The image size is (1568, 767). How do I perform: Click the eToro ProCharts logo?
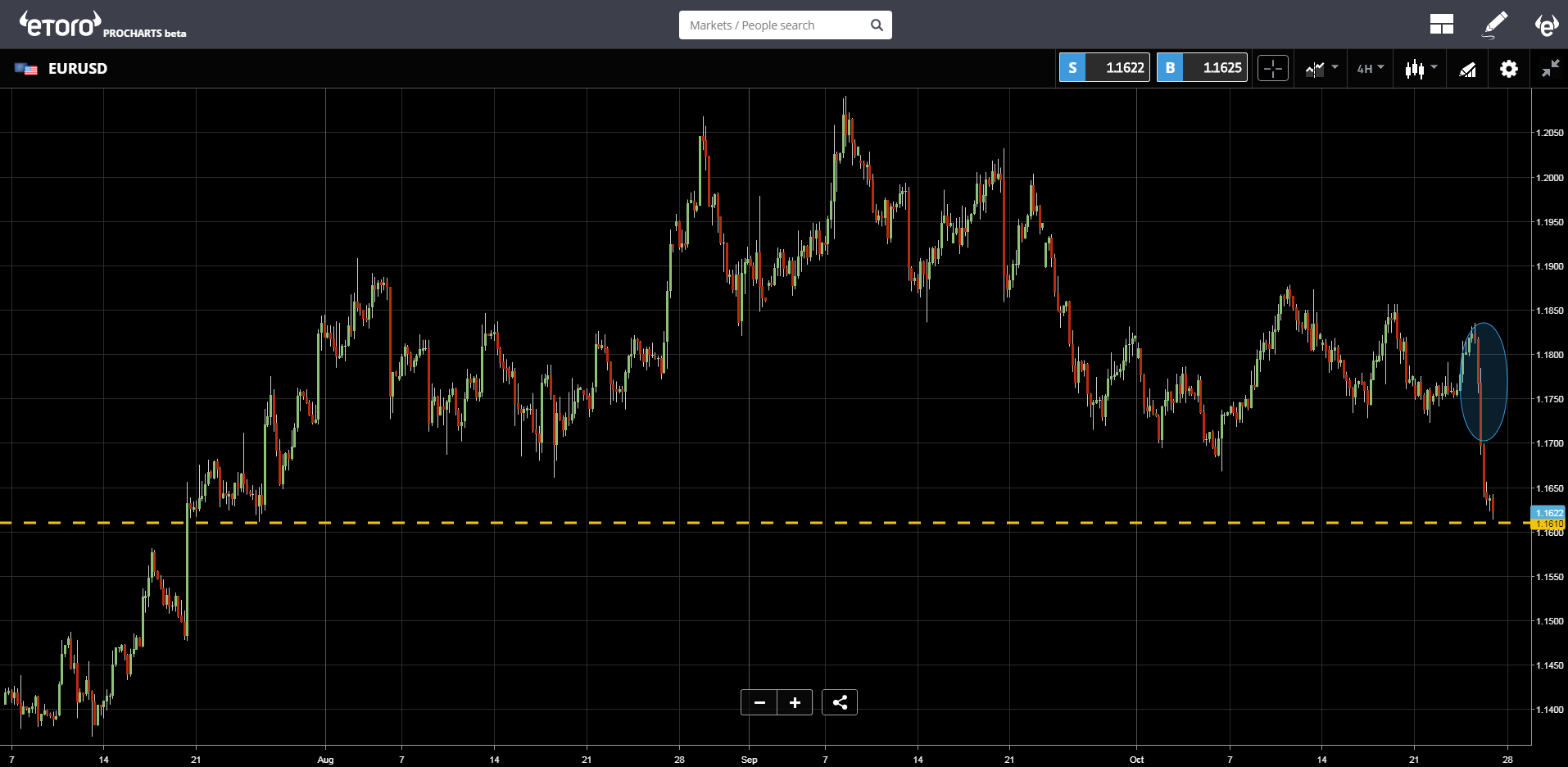[x=103, y=25]
